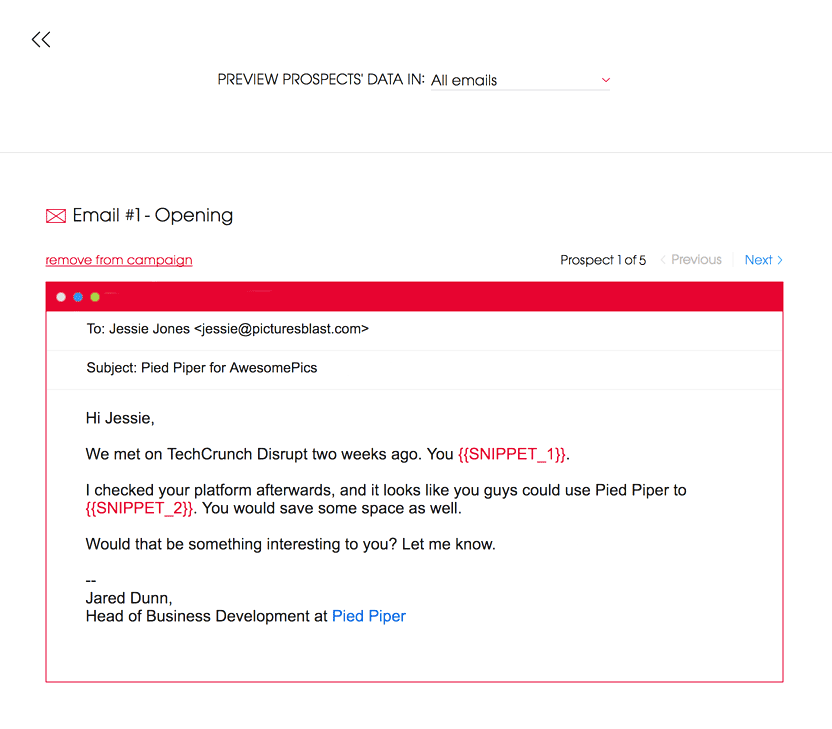
Task: Click the remove from campaign link
Action: tap(119, 260)
